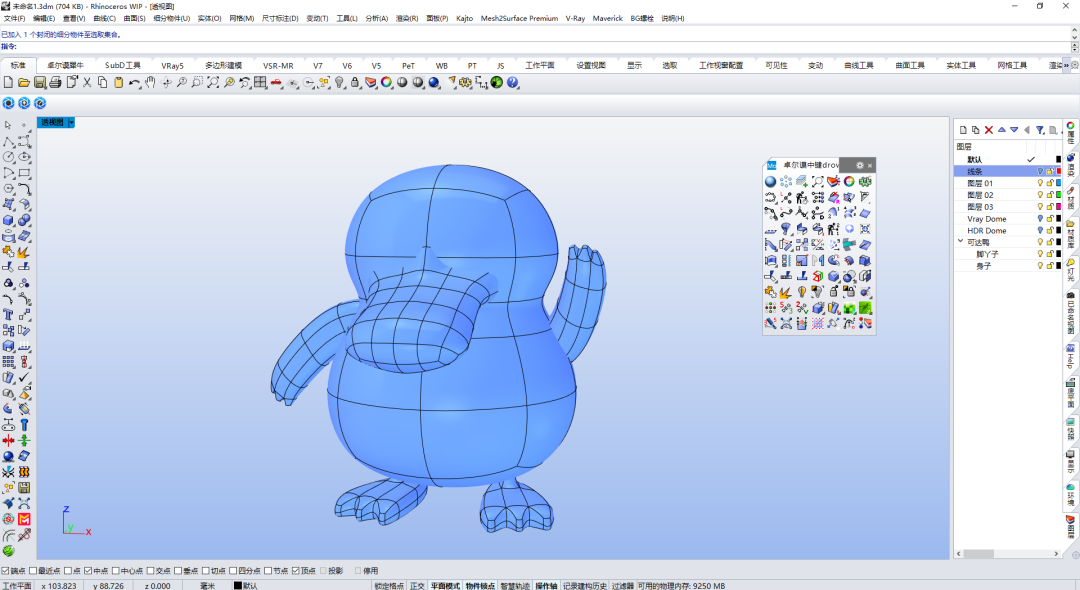Open a file using the folder icon
The image size is (1080, 590).
click(23, 83)
